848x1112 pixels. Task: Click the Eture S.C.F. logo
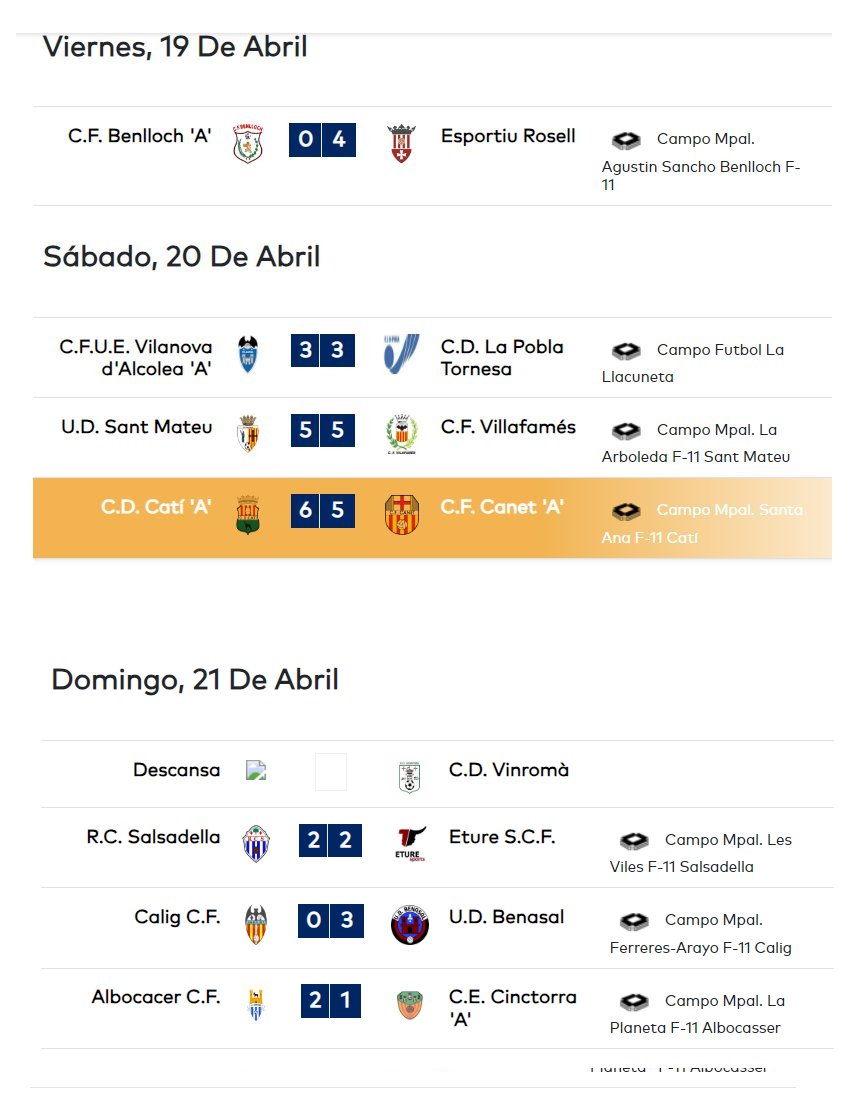(411, 844)
